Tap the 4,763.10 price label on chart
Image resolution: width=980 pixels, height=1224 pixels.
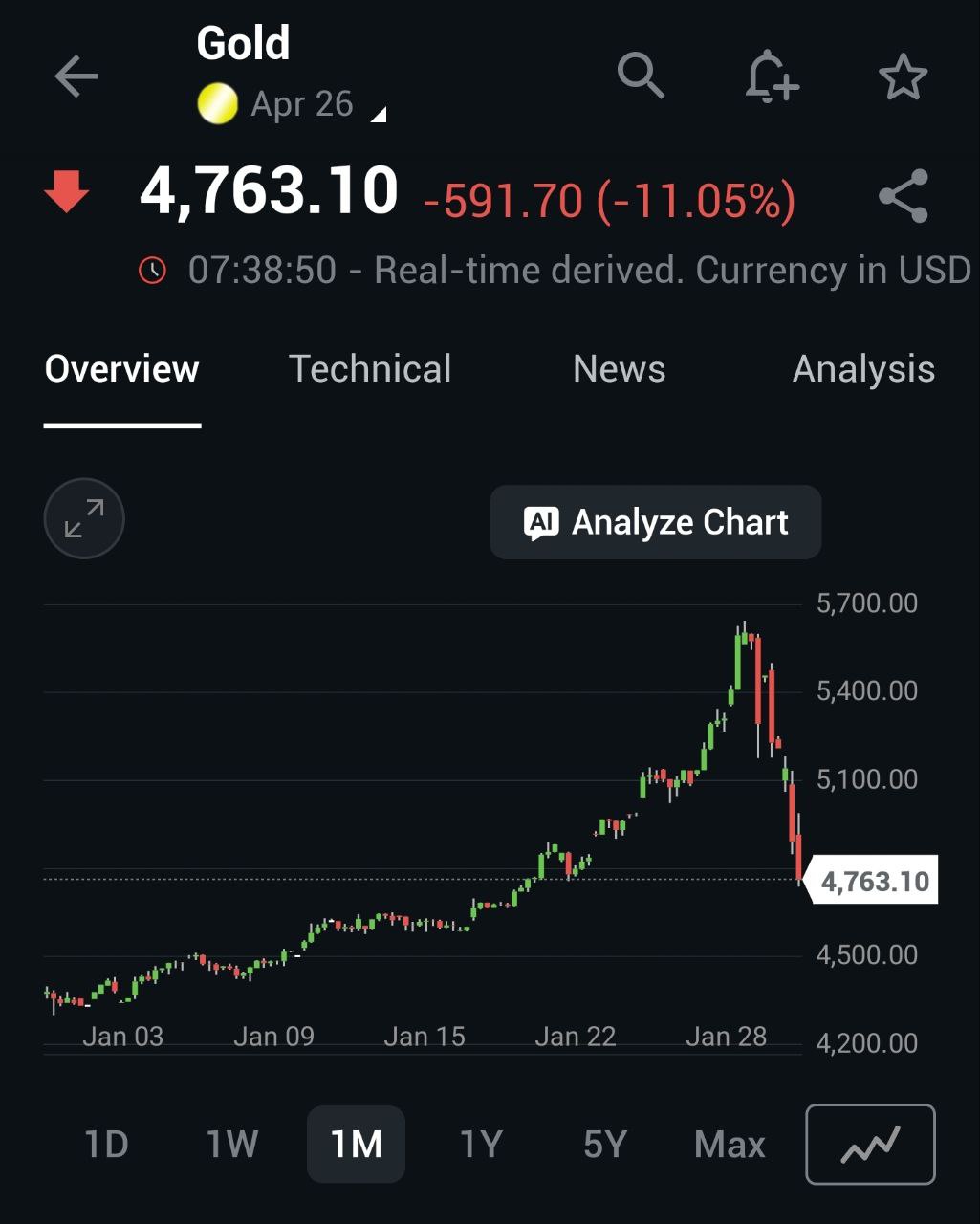point(874,881)
